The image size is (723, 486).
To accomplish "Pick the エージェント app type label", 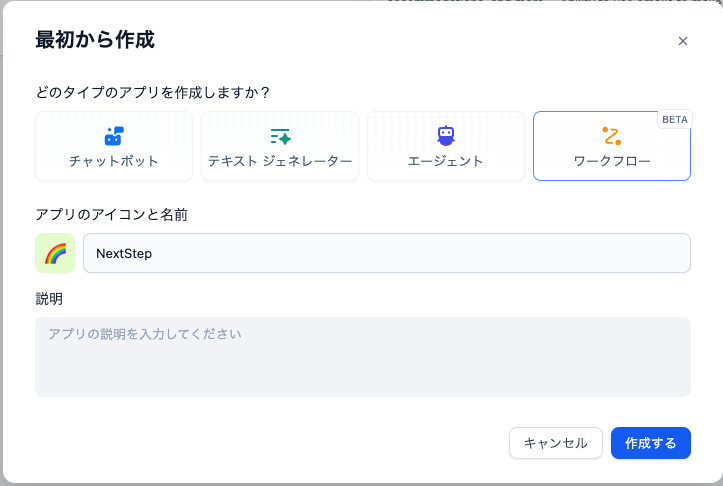I will [446, 161].
